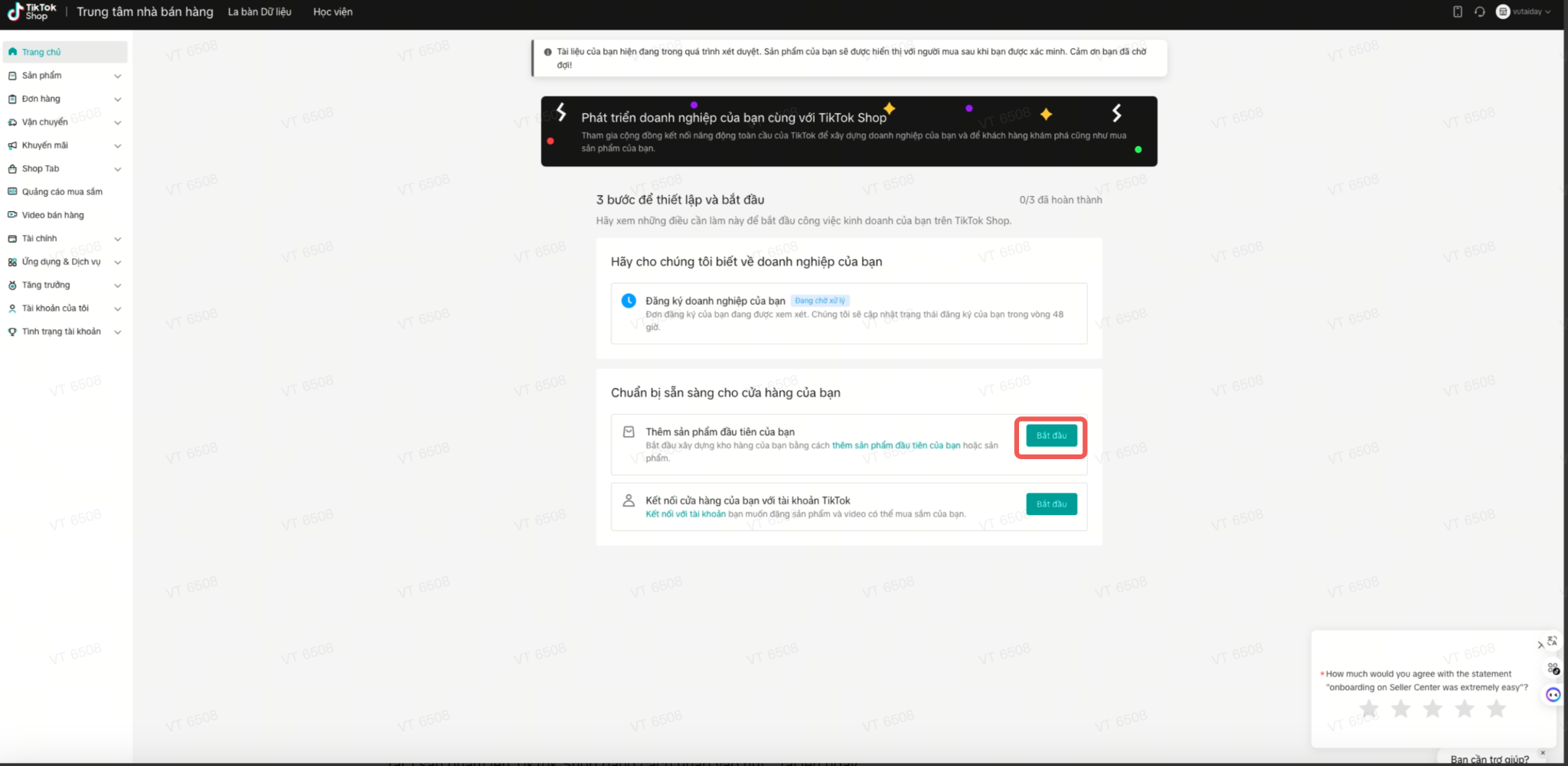Image resolution: width=1568 pixels, height=766 pixels.
Task: Click Bắt đầu to add first product
Action: [1051, 435]
